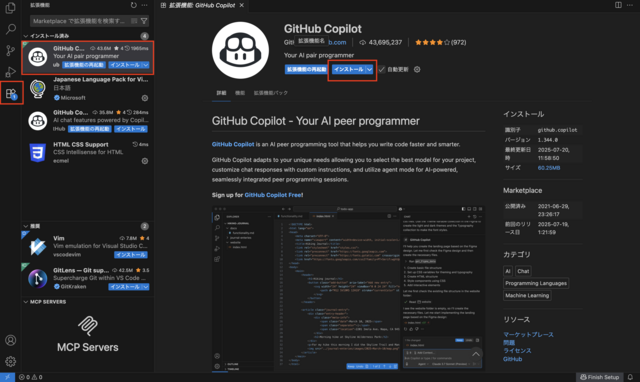This screenshot has height=382, width=640.
Task: Select the Programming Languages category tag
Action: point(536,283)
